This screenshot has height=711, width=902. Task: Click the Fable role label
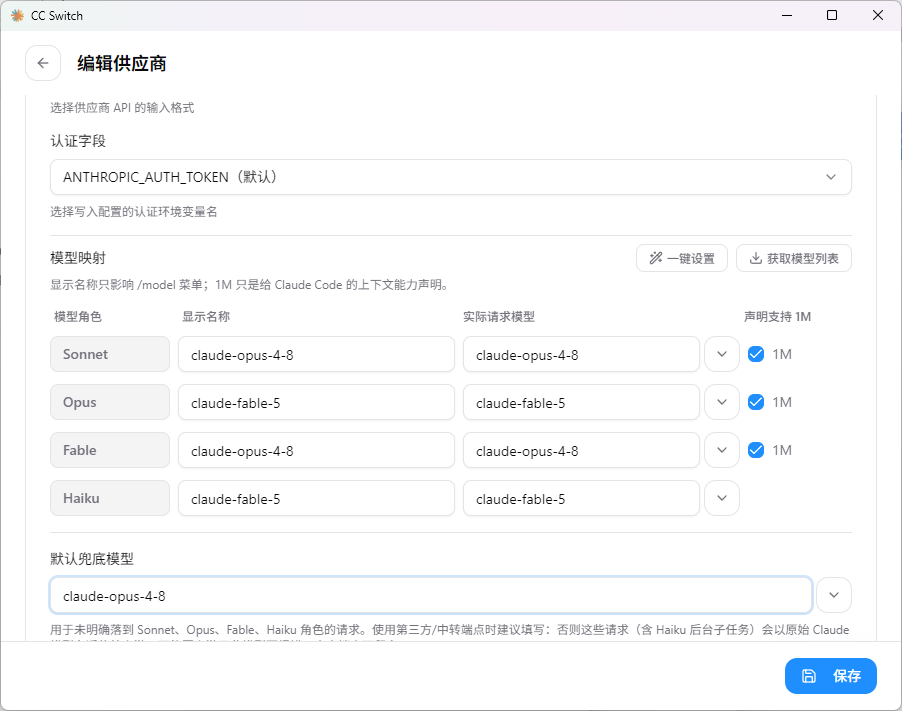[x=110, y=450]
